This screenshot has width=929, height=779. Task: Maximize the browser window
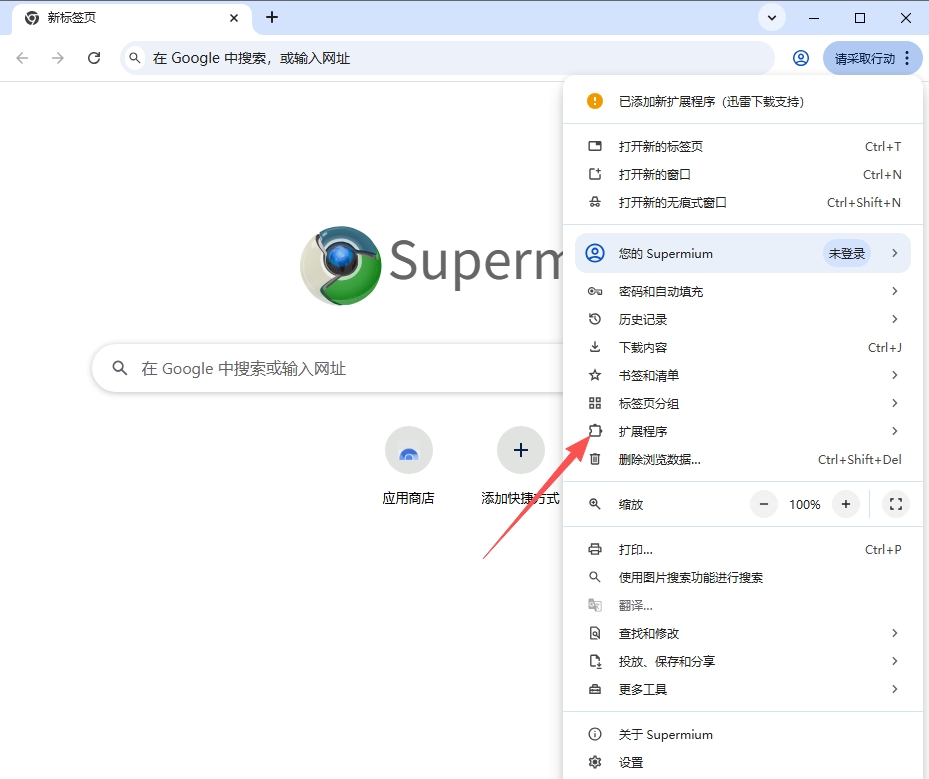click(x=860, y=18)
